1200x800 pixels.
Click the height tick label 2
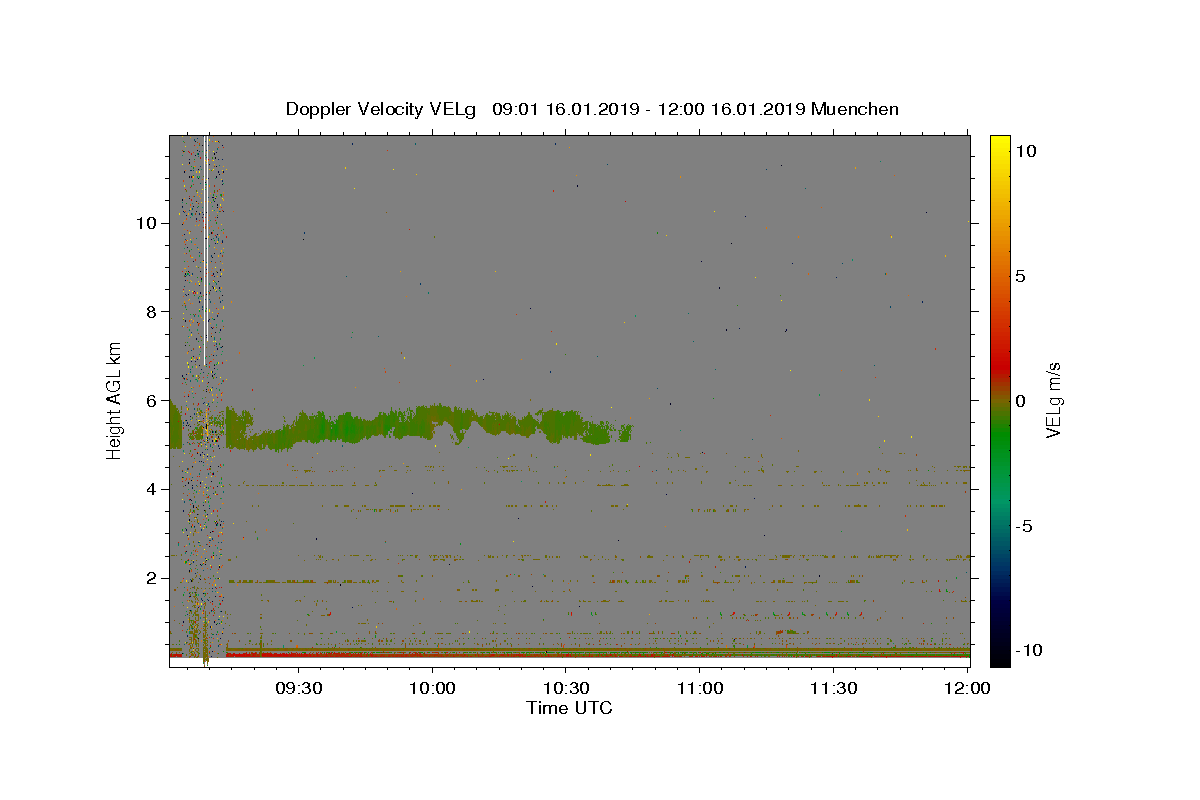point(151,578)
